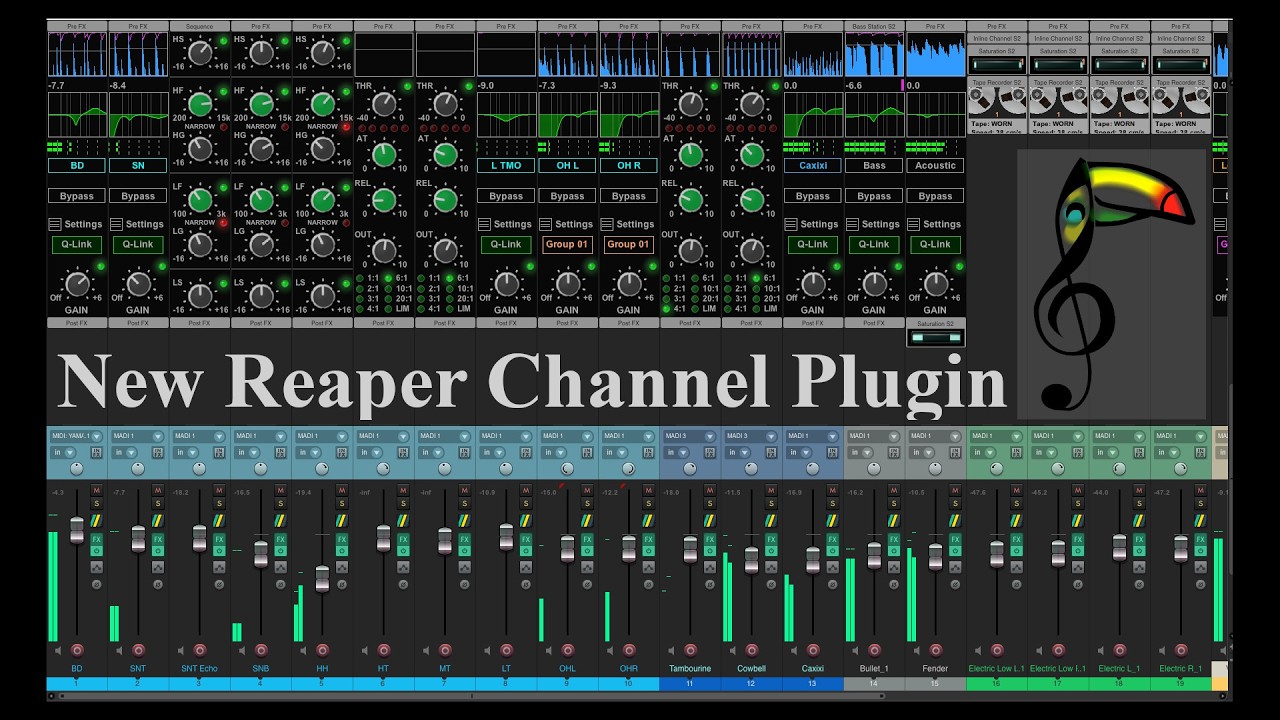This screenshot has height=720, width=1280.
Task: Mute the Tambourine track
Action: pyautogui.click(x=709, y=490)
